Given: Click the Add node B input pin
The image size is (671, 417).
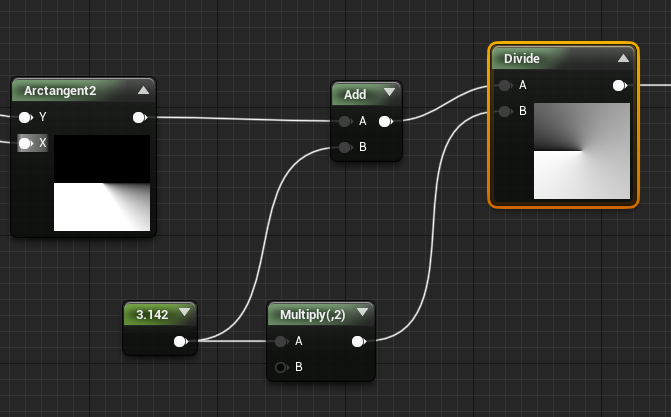Looking at the screenshot, I should point(345,148).
